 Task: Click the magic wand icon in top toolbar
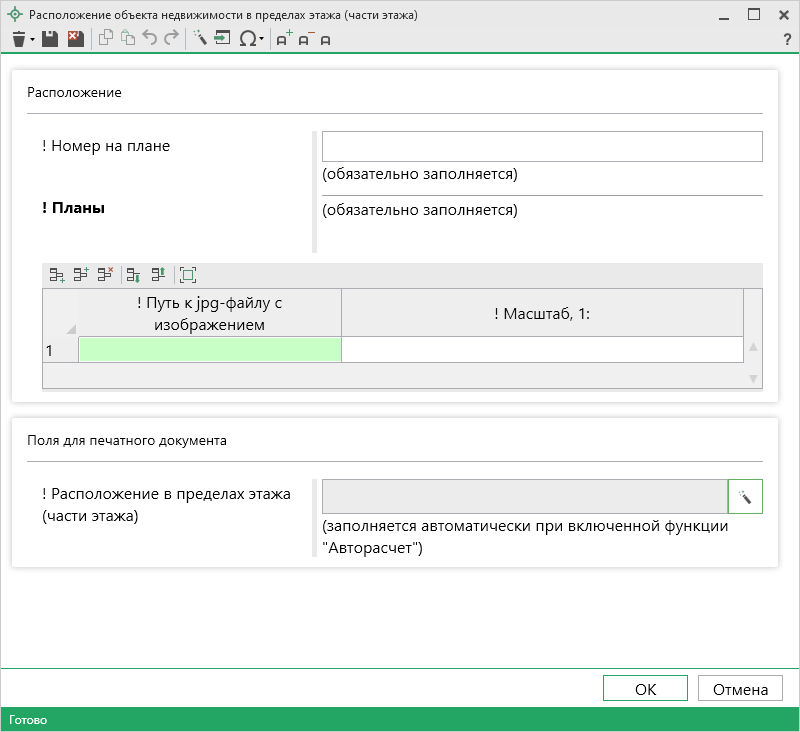coord(199,39)
